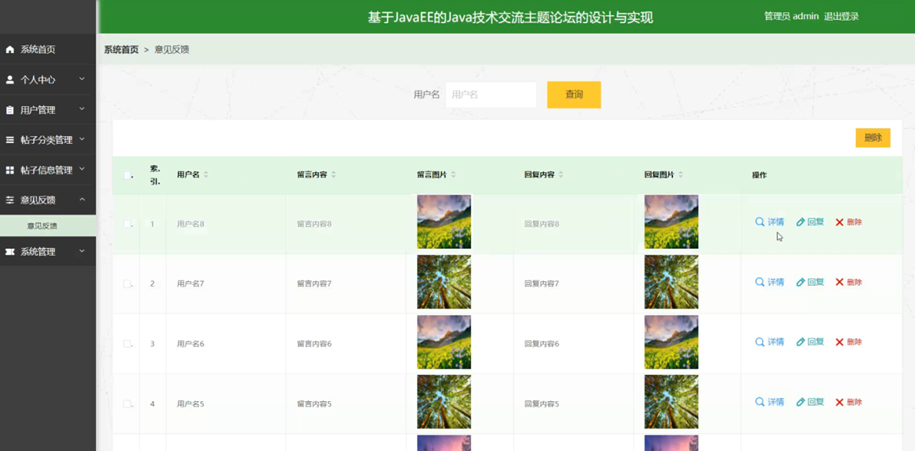
Task: Collapse the 意见反馈 chevron
Action: [82, 200]
